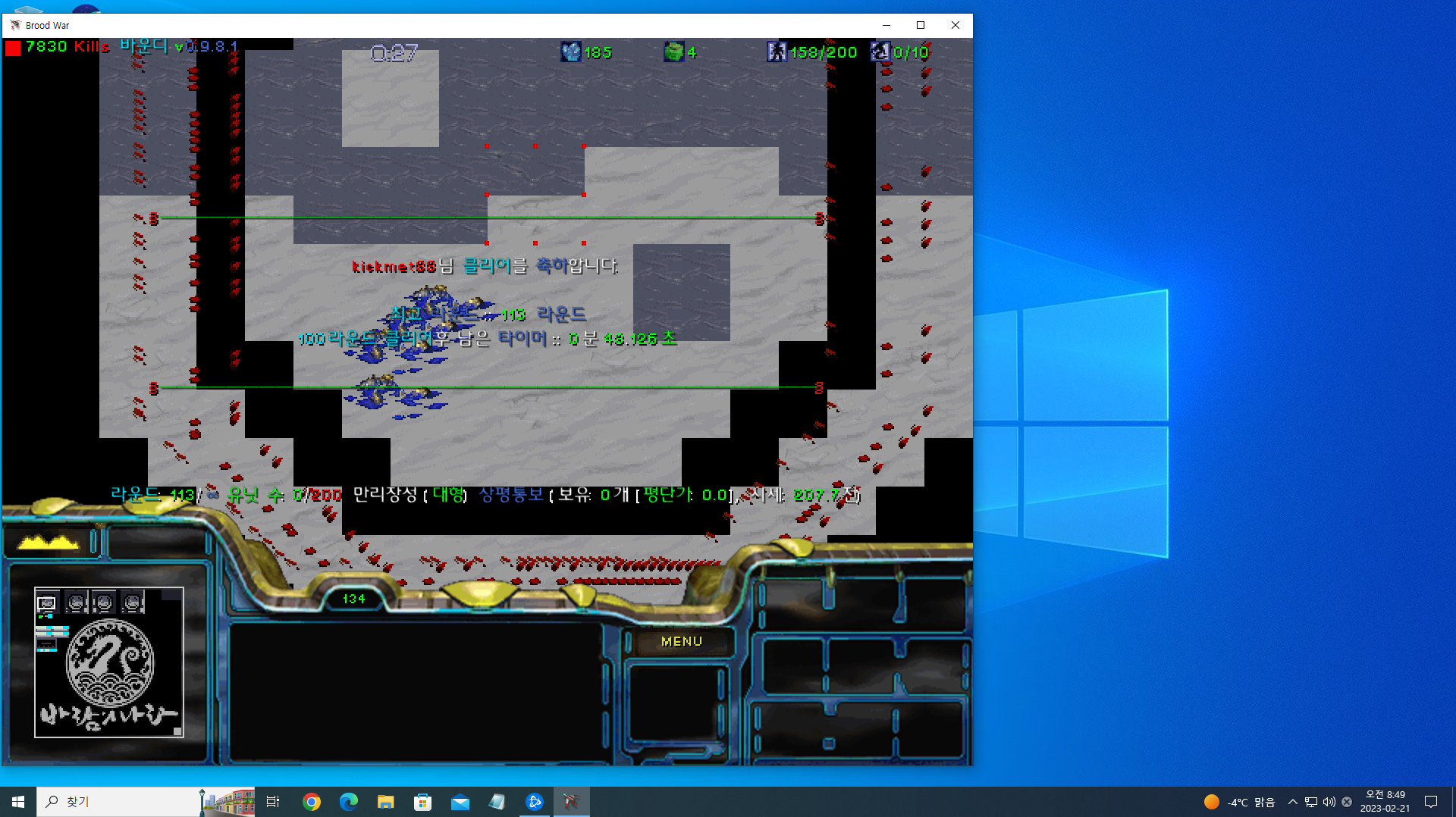This screenshot has height=817, width=1456.
Task: Close the Brood War window
Action: [x=955, y=25]
